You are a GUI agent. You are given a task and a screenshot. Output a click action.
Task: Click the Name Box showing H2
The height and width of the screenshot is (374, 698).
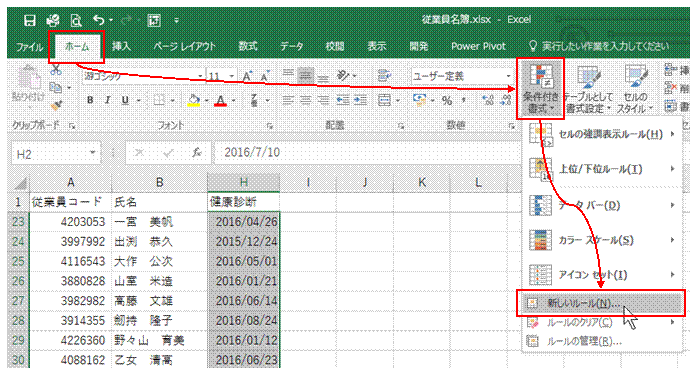pyautogui.click(x=56, y=154)
